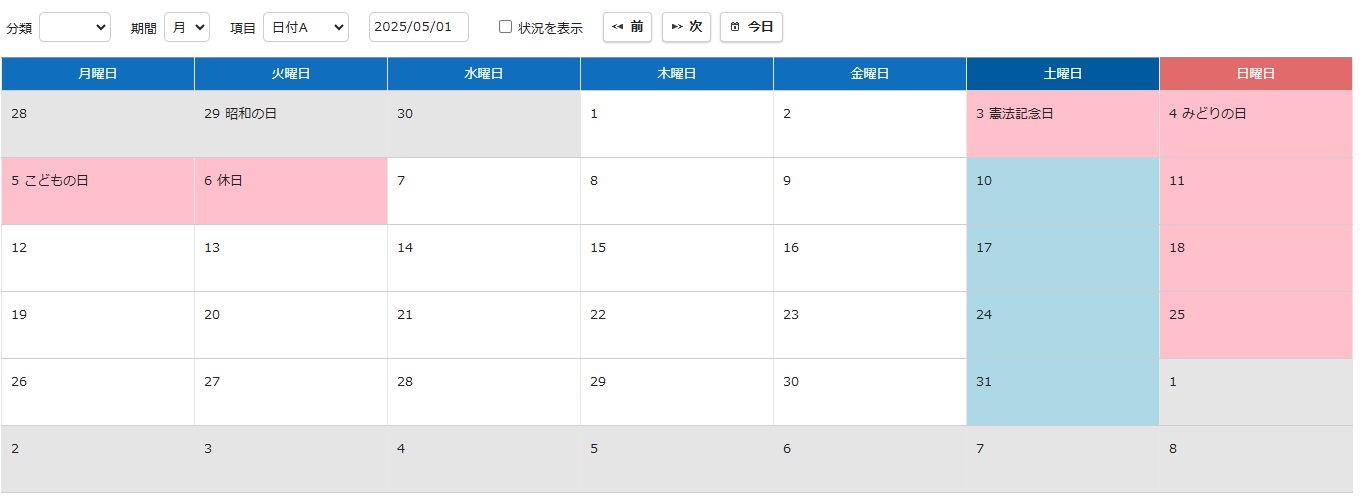1361x497 pixels.
Task: Select the gray April 28 Monday cell
Action: (98, 124)
